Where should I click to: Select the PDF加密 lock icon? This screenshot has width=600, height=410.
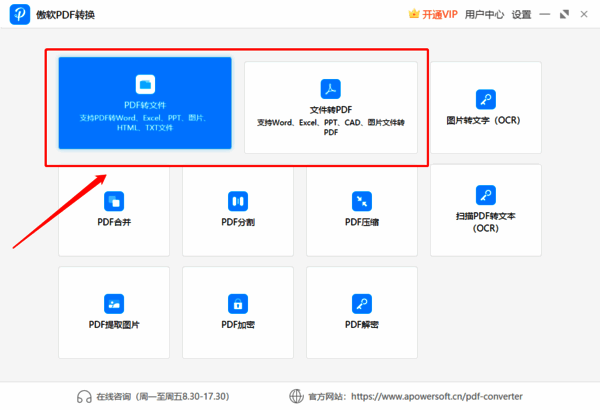click(238, 304)
